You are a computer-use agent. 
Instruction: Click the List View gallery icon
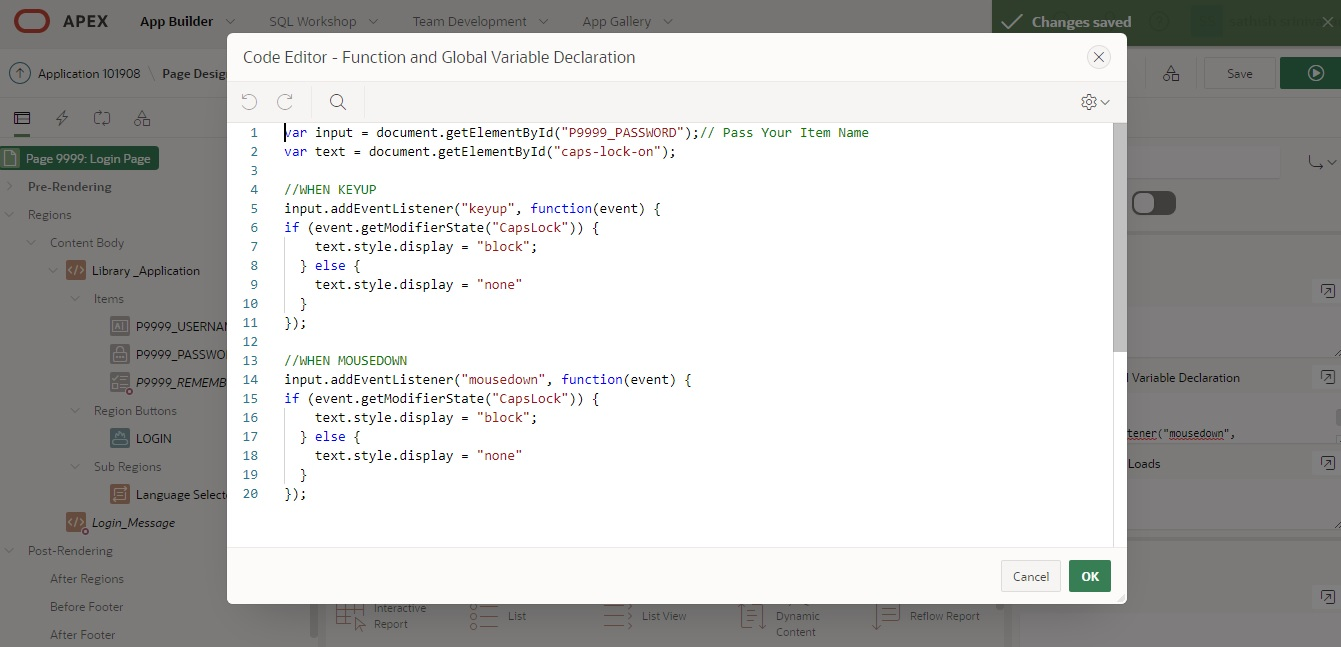coord(618,616)
